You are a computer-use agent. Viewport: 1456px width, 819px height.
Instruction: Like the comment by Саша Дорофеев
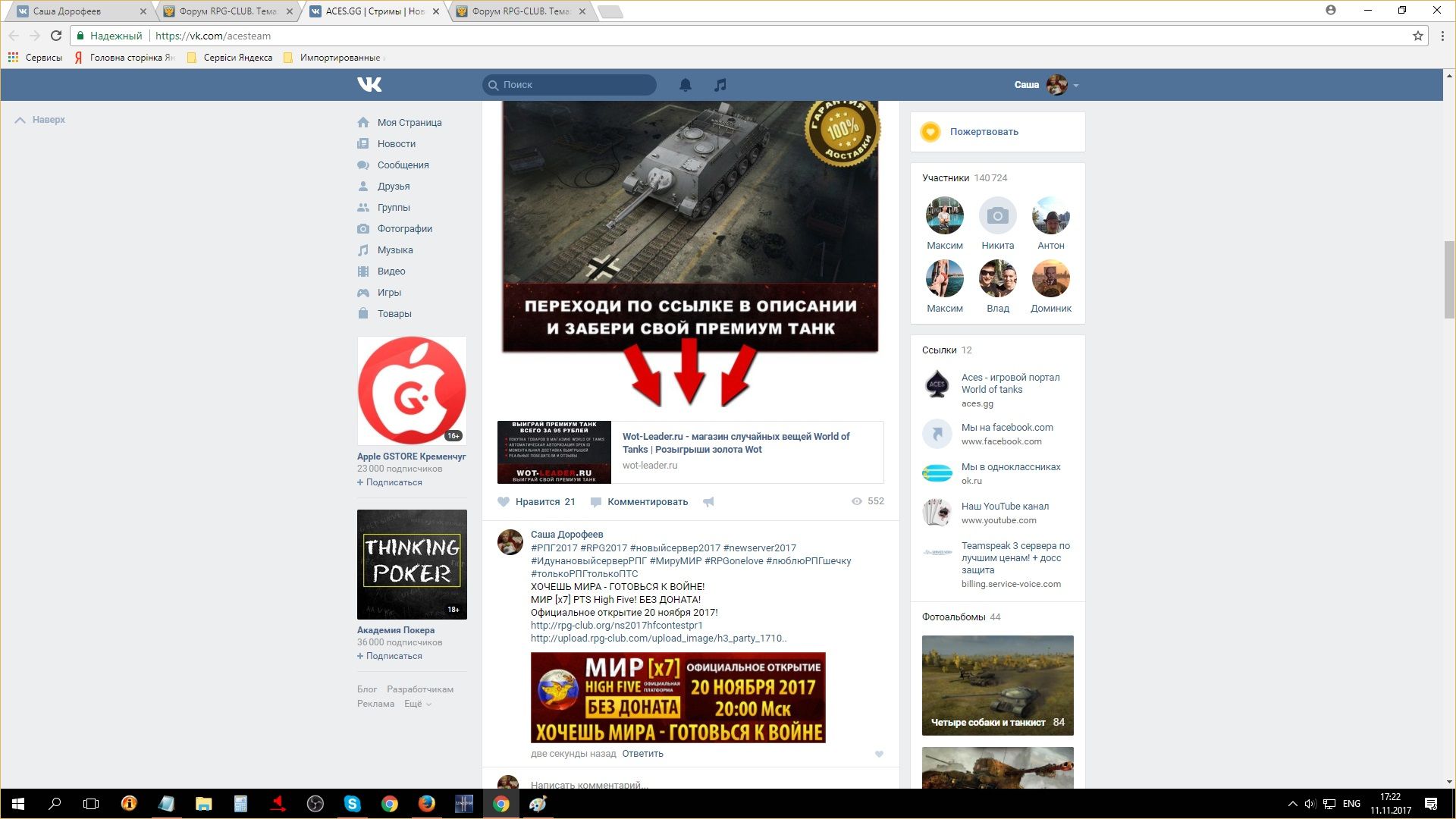879,754
